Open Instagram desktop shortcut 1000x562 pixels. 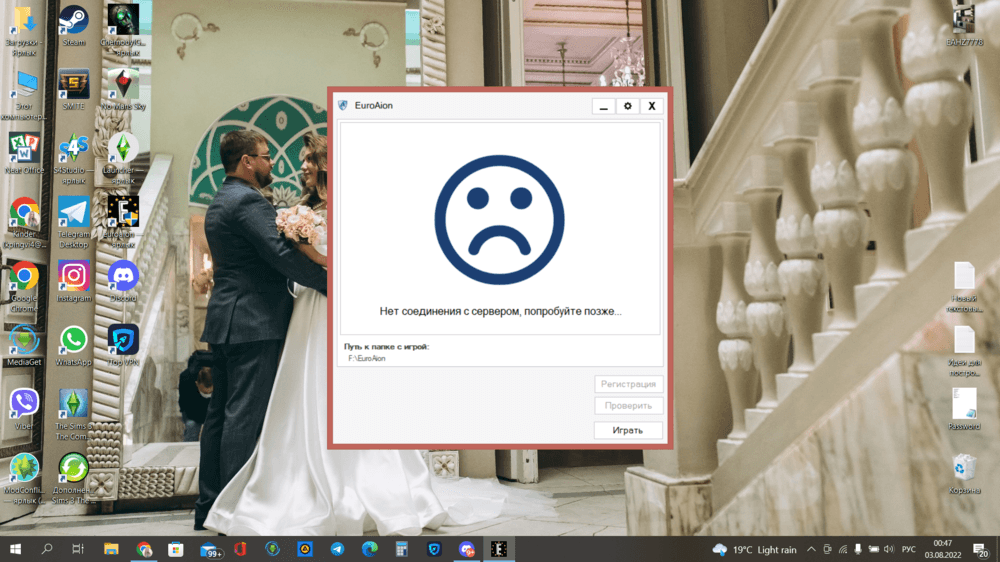pyautogui.click(x=73, y=277)
